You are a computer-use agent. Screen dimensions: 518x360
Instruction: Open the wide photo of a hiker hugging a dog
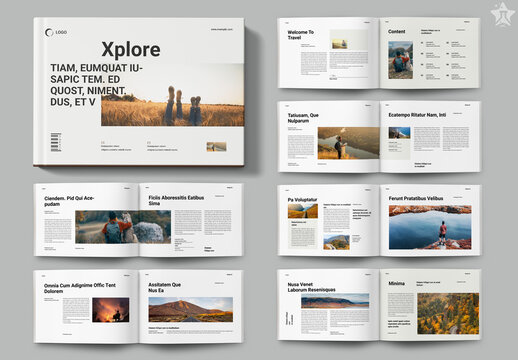[123, 227]
